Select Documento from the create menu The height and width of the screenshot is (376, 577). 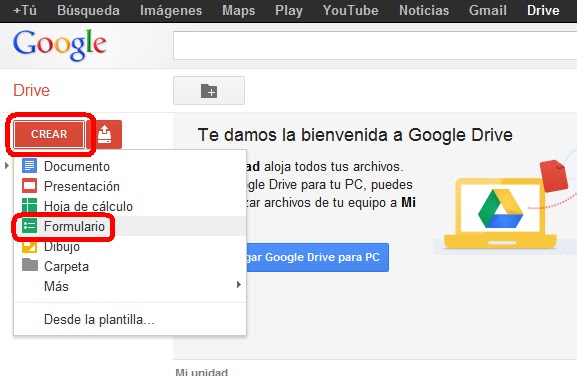[x=130, y=166]
